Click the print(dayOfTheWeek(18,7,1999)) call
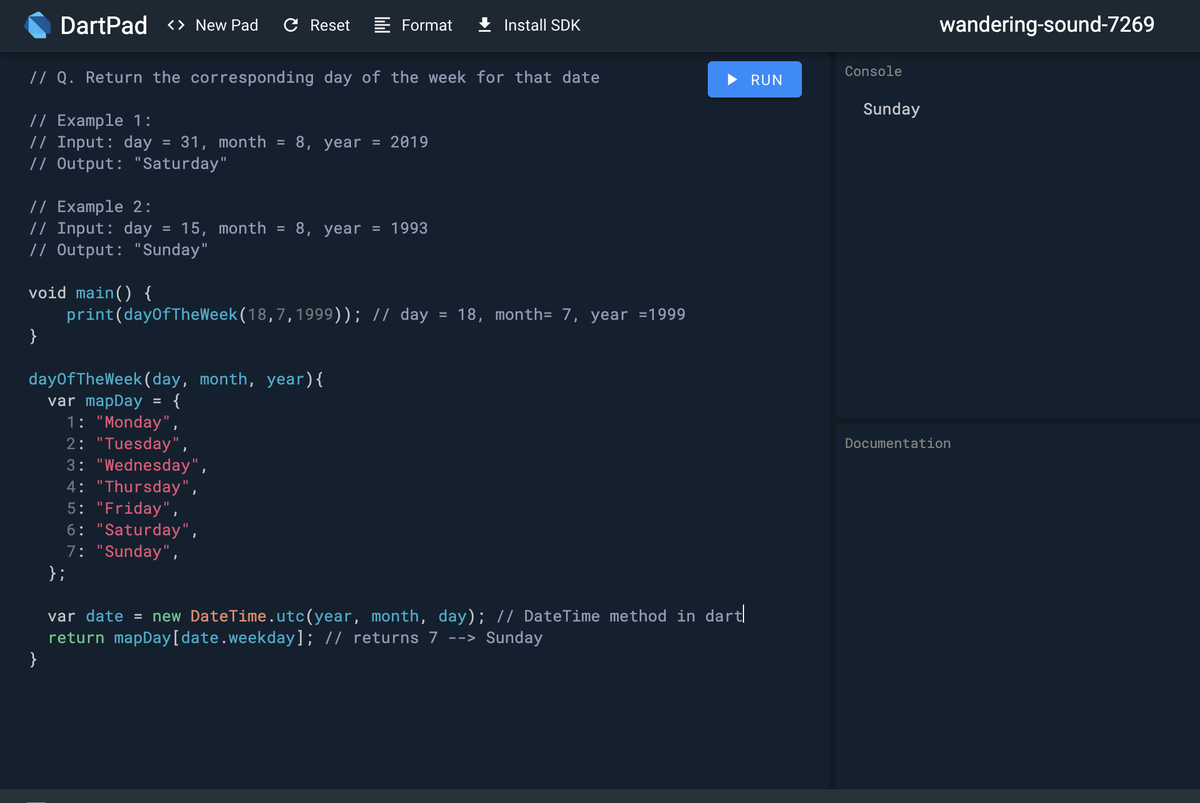The height and width of the screenshot is (803, 1200). coord(214,314)
